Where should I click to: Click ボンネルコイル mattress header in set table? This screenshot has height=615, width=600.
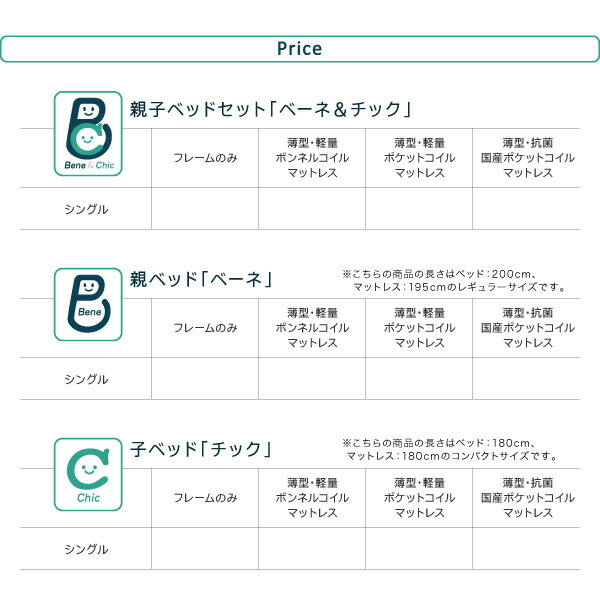click(312, 158)
